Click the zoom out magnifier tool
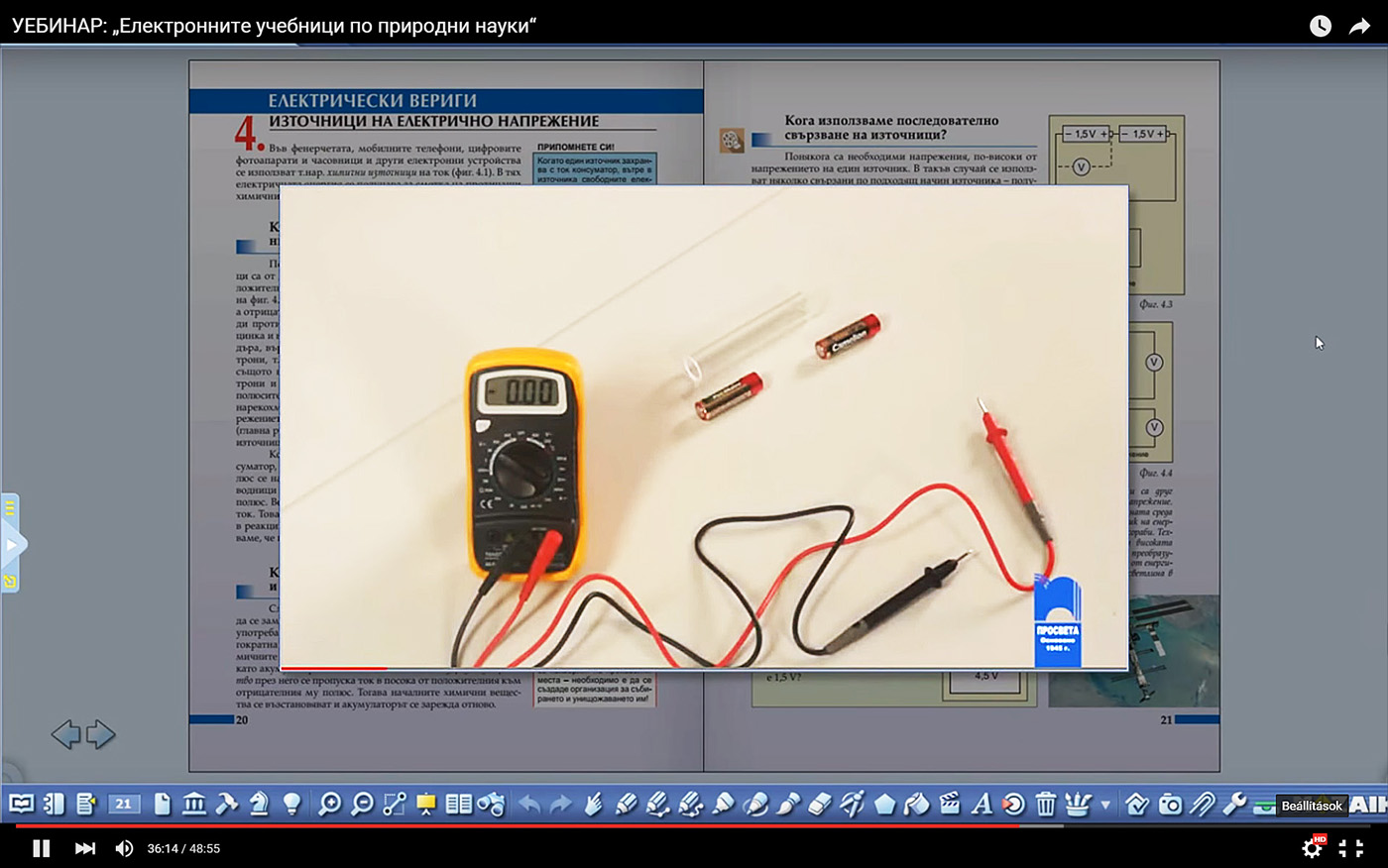Image resolution: width=1388 pixels, height=868 pixels. click(x=362, y=805)
